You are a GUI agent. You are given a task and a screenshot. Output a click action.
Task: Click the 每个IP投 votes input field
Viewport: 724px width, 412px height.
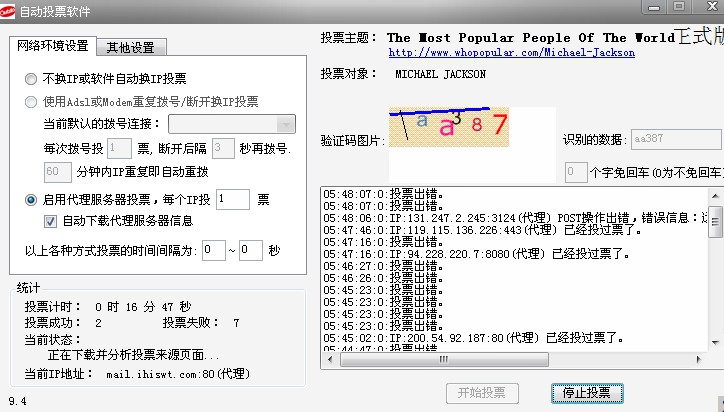tap(232, 200)
